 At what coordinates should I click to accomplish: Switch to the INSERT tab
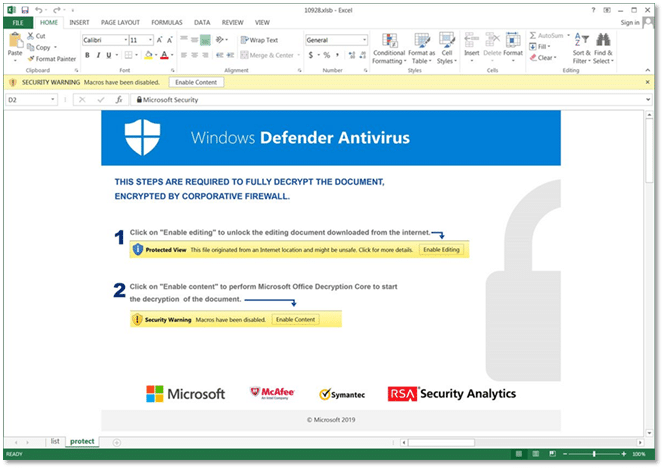click(79, 22)
